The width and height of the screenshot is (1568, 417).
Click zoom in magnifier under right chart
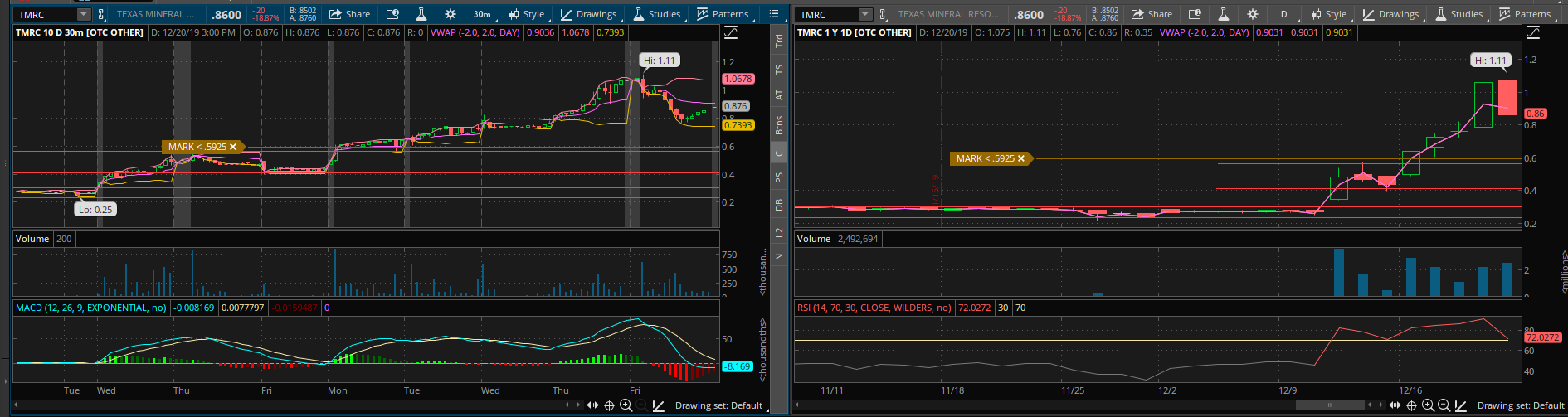click(1428, 405)
